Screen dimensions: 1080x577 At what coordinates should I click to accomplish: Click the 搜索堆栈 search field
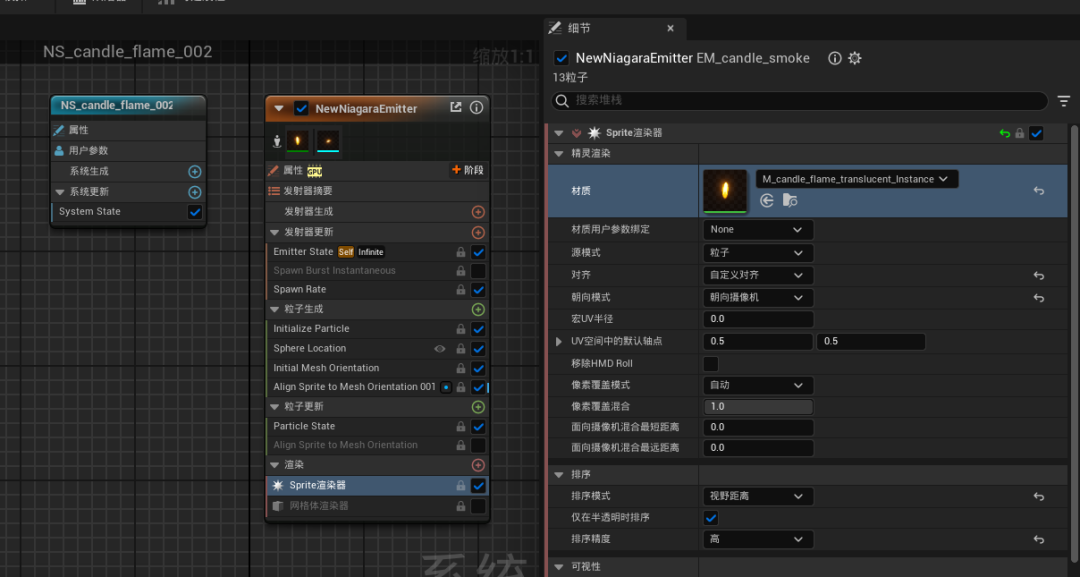pyautogui.click(x=800, y=101)
